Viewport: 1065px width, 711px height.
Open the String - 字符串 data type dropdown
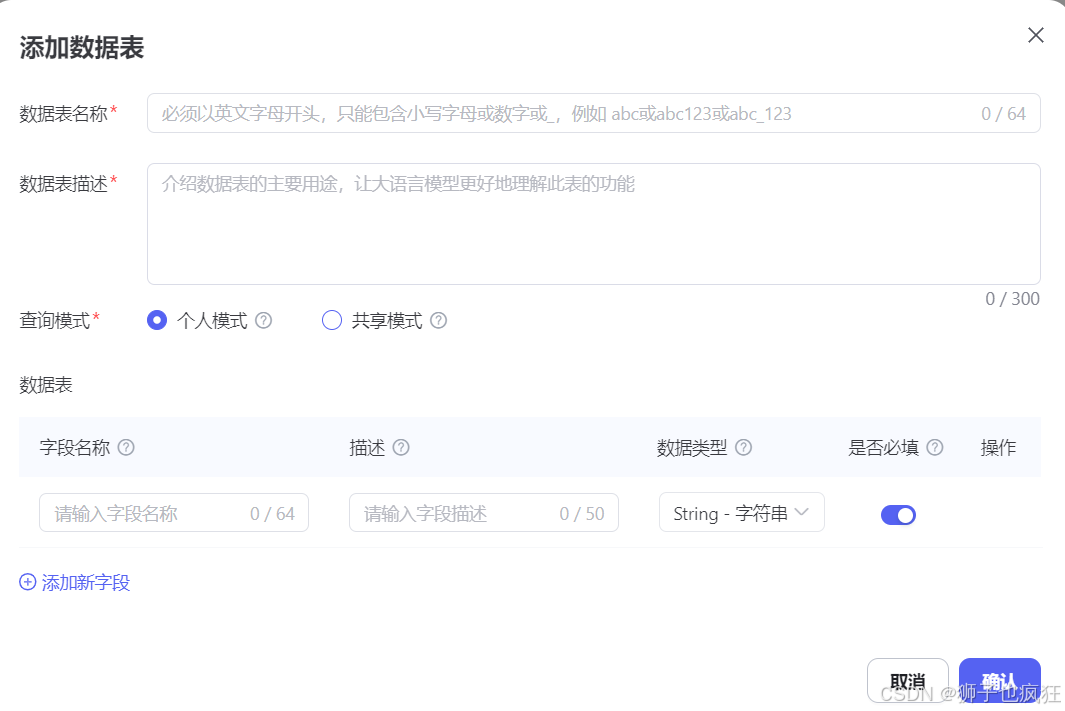(742, 513)
